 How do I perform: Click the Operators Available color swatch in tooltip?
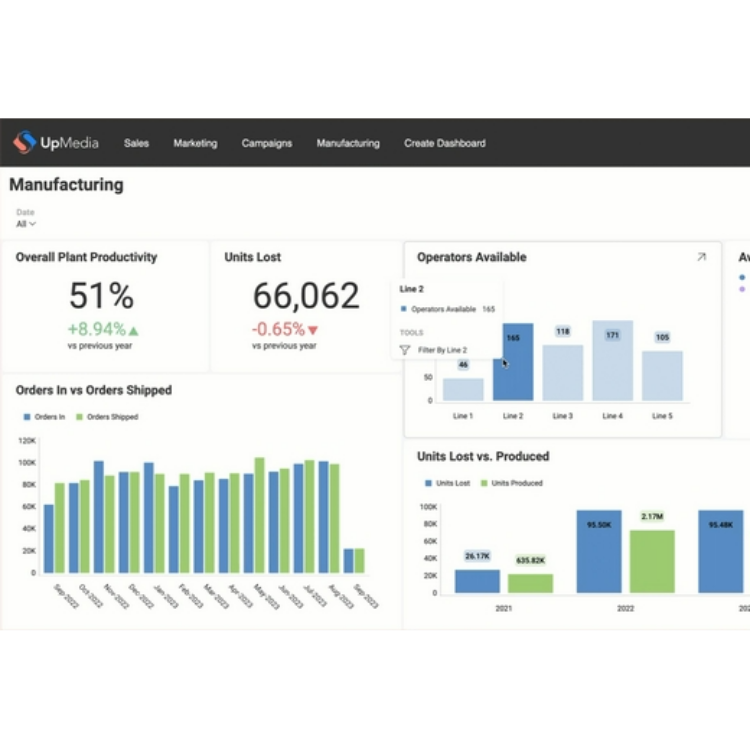pos(403,310)
